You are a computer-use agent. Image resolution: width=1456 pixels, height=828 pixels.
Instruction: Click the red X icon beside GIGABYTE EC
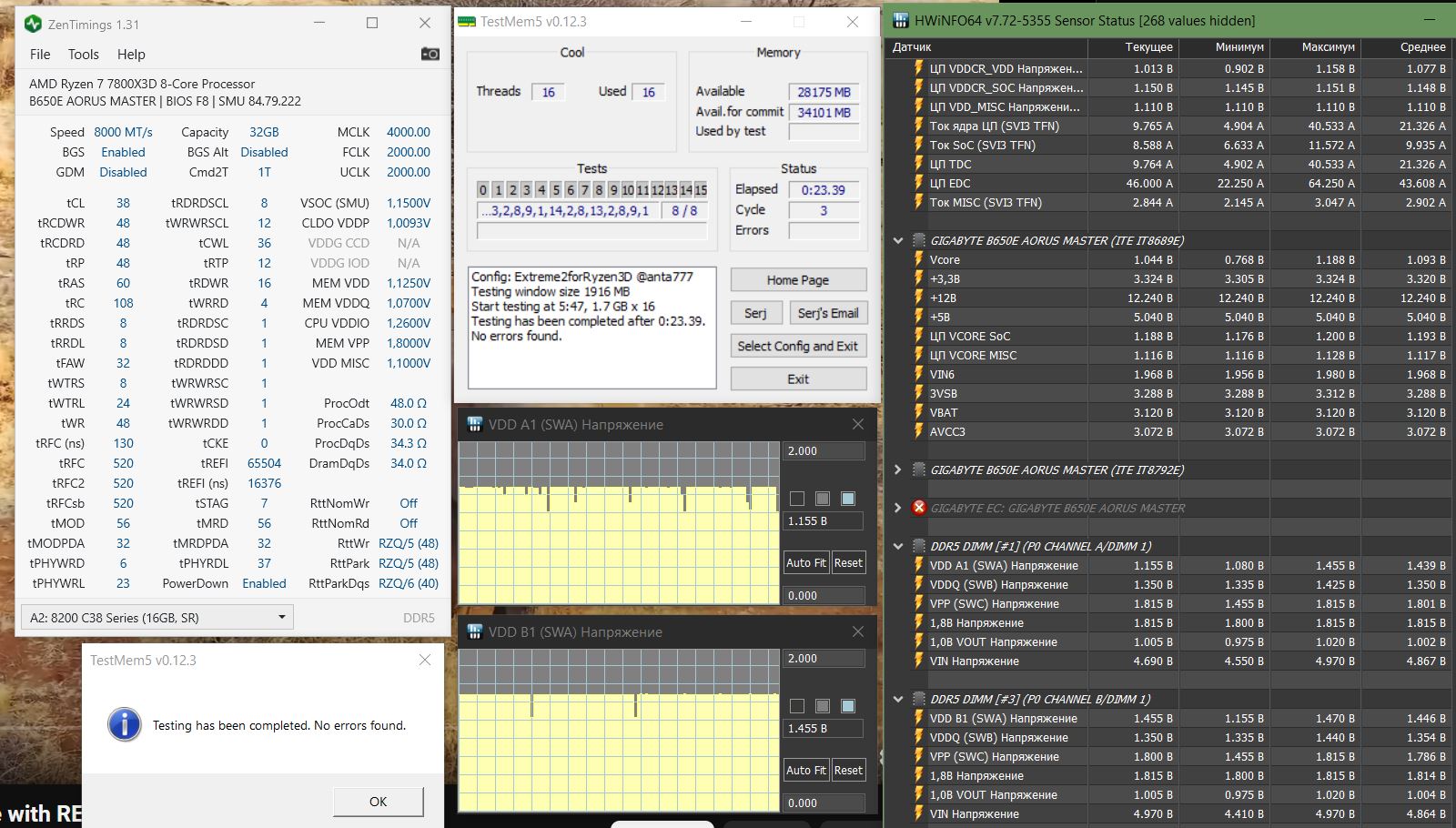(918, 508)
